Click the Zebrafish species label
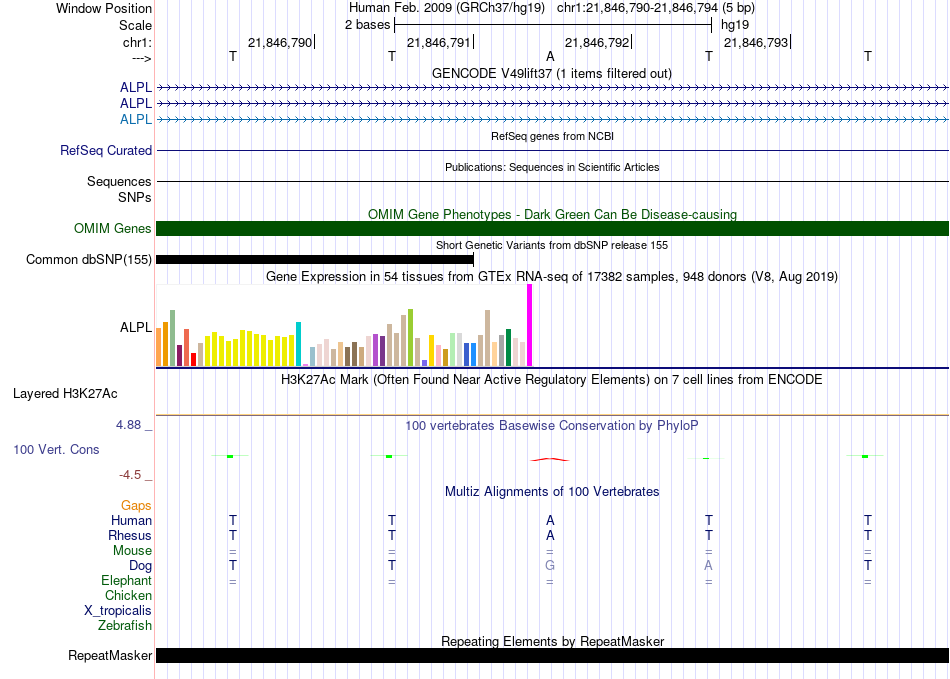950x679 pixels. pos(125,625)
